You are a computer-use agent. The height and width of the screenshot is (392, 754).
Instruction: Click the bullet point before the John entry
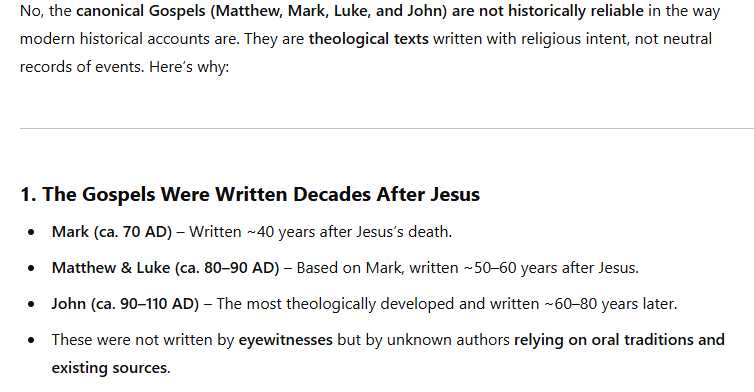tap(31, 304)
